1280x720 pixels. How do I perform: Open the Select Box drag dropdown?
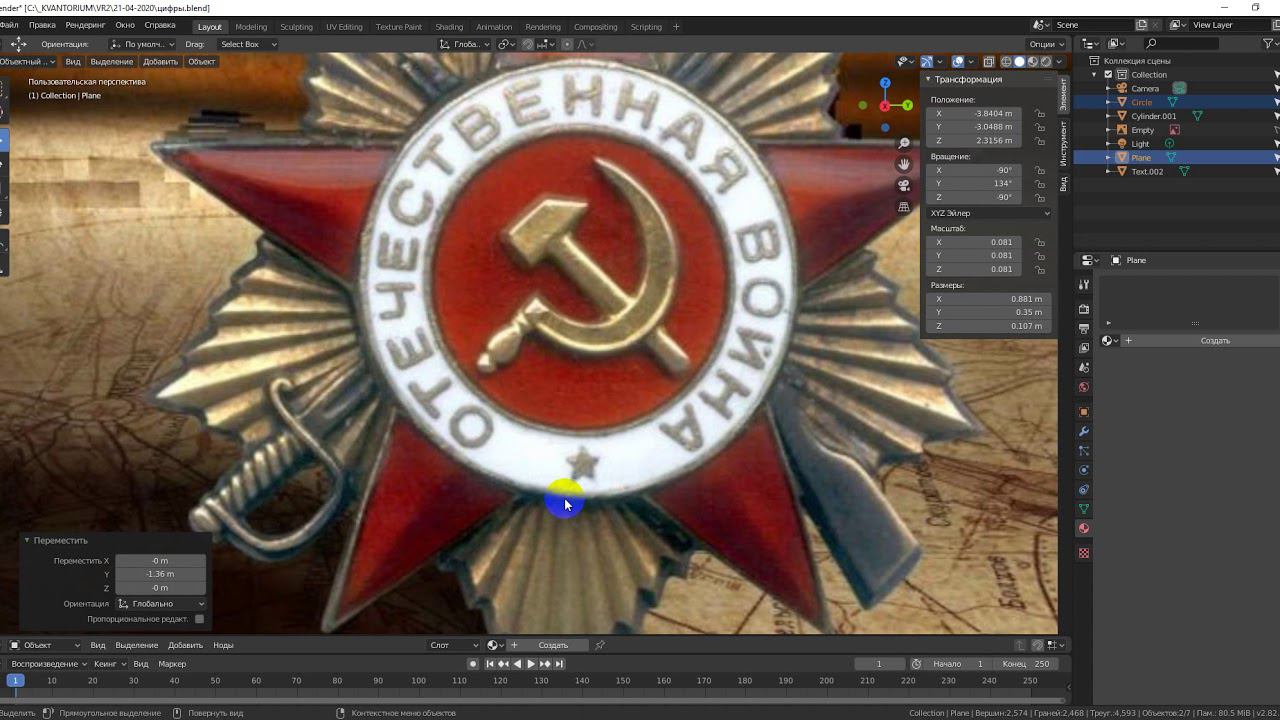(247, 44)
